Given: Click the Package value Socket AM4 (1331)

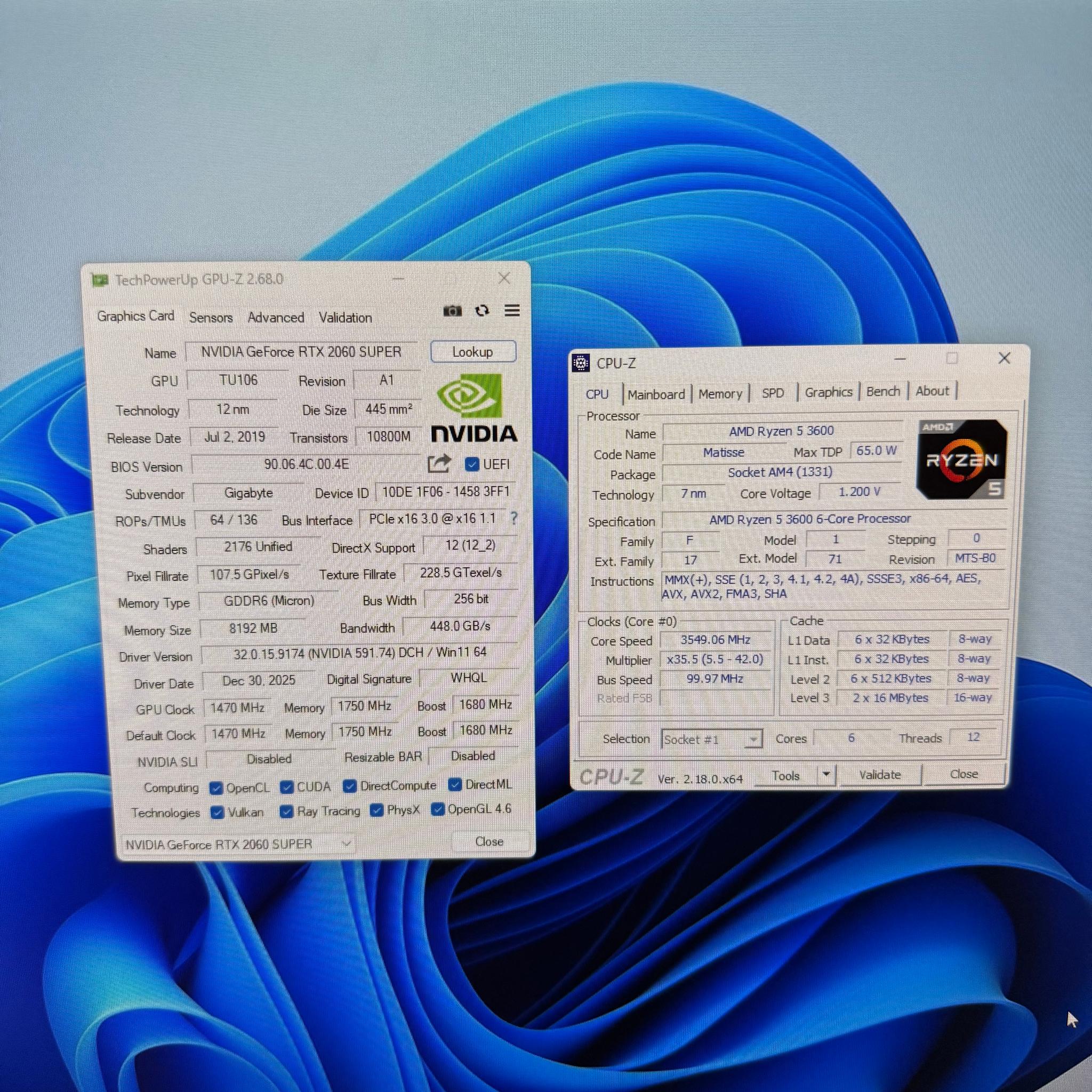Looking at the screenshot, I should coord(780,472).
